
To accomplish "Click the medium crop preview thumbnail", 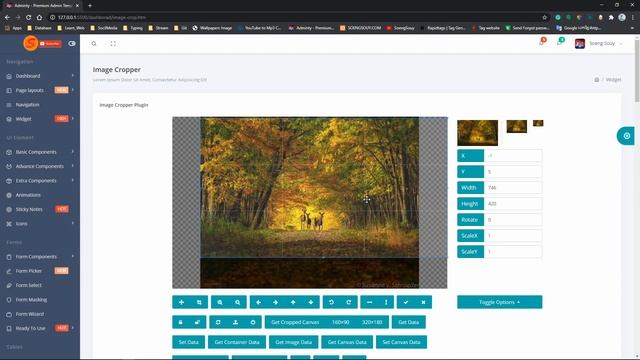I will [x=517, y=127].
